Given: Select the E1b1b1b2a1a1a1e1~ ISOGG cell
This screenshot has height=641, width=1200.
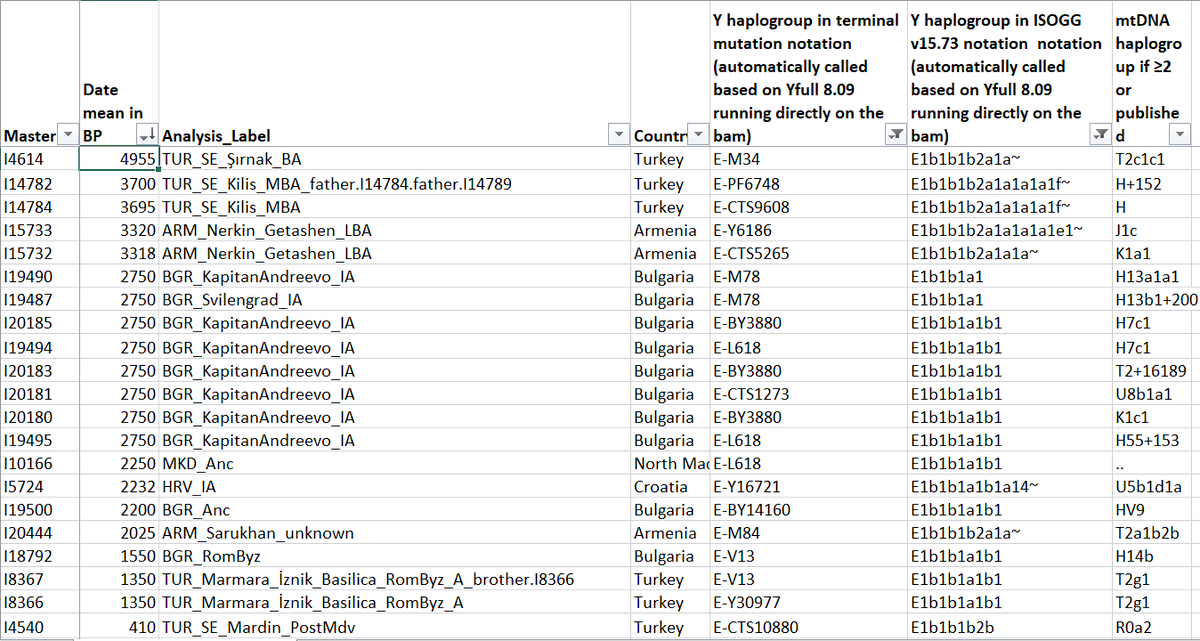Looking at the screenshot, I should click(1009, 230).
